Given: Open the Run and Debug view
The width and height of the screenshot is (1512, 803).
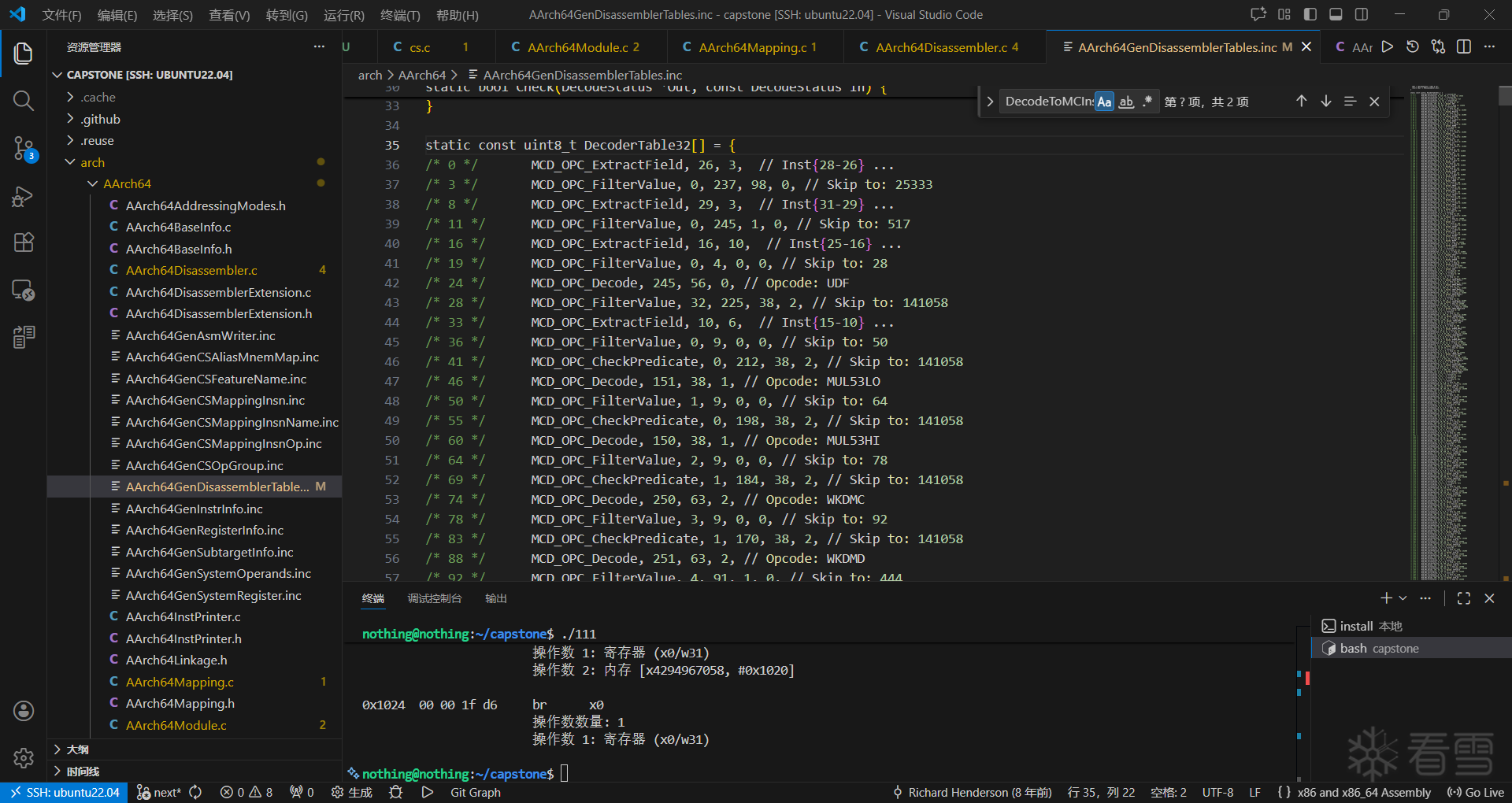Looking at the screenshot, I should pos(24,196).
